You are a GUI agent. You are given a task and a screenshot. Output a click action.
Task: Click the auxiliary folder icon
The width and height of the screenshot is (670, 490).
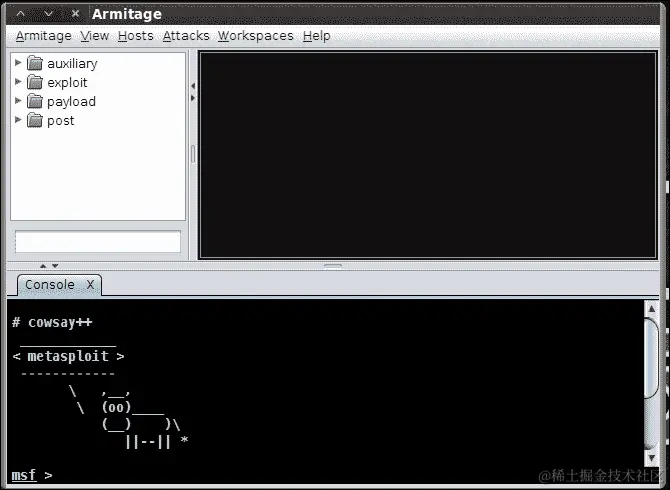[35, 63]
